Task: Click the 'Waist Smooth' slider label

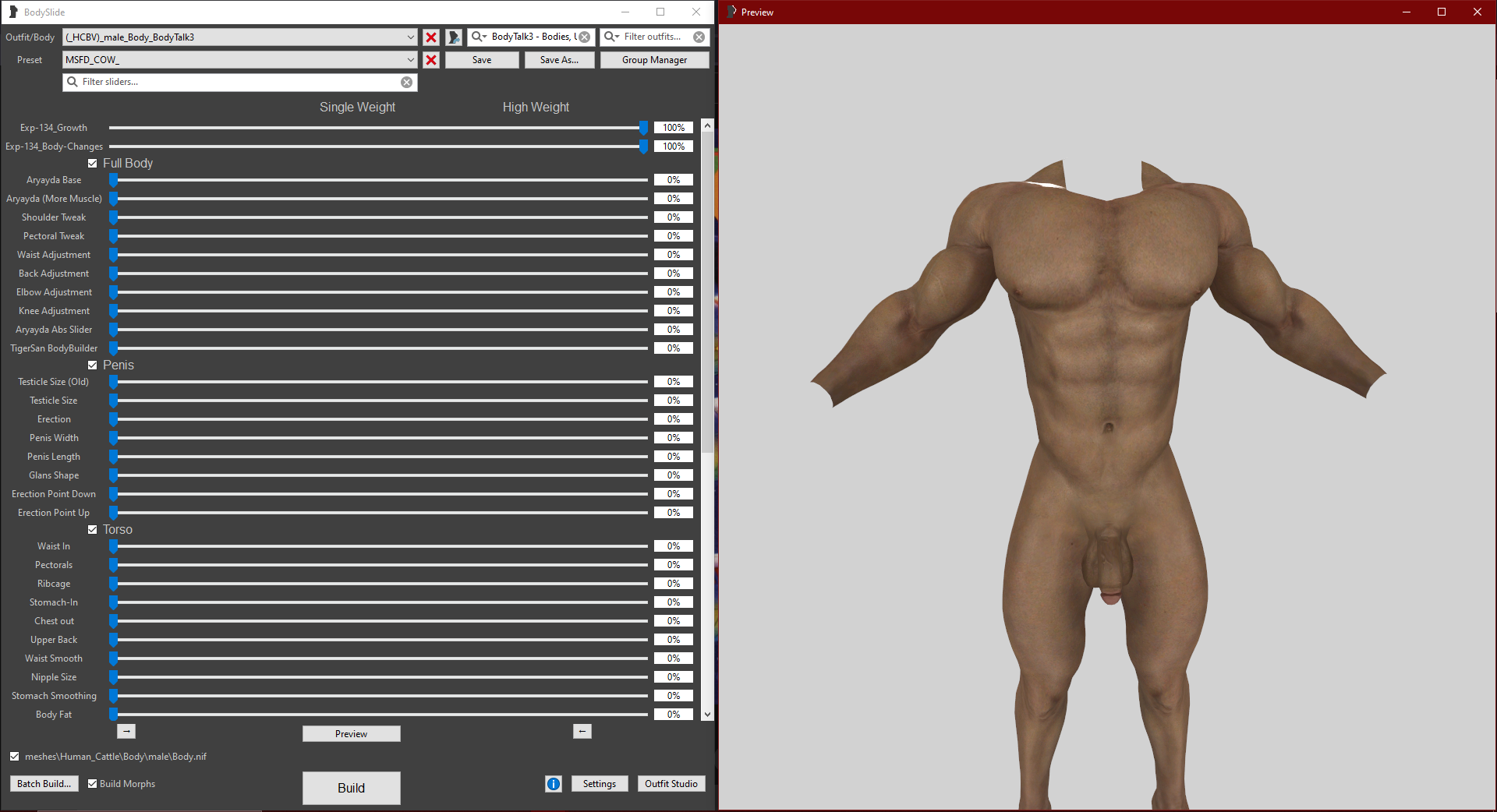Action: click(54, 658)
